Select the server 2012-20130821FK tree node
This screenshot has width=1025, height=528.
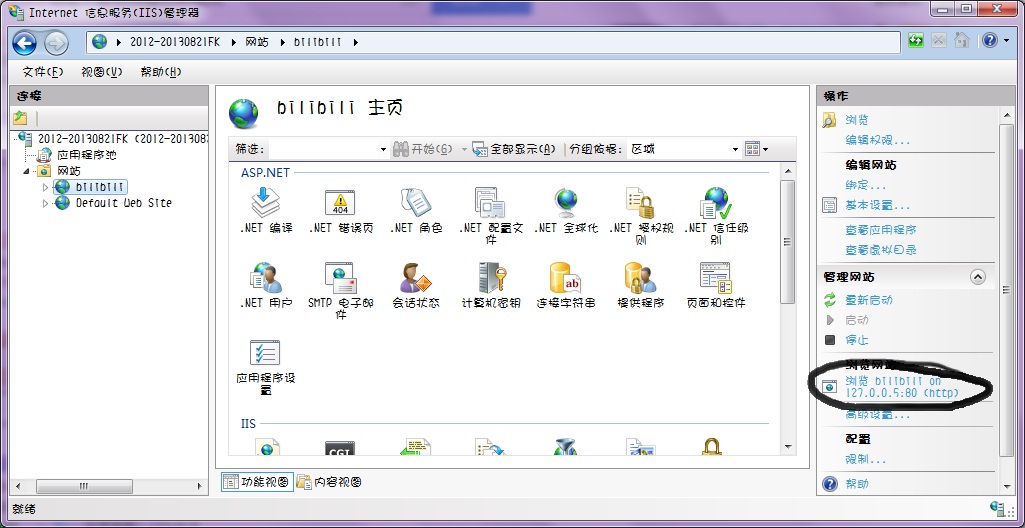123,139
